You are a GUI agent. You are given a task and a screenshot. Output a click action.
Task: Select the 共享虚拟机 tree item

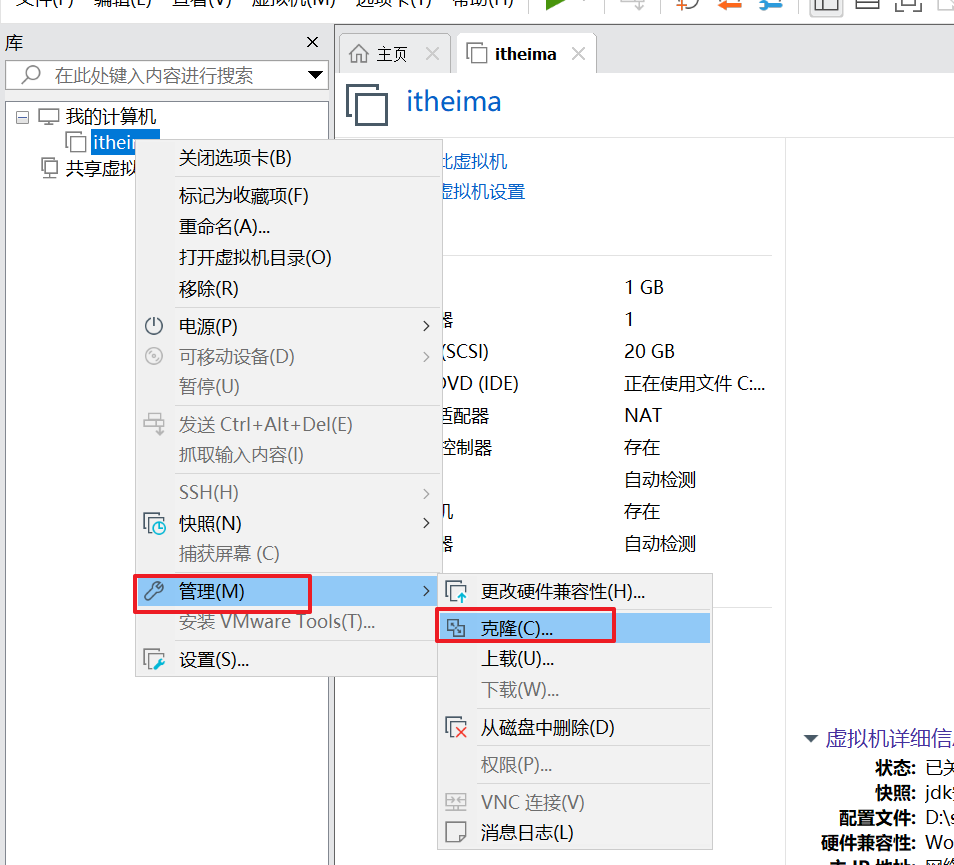pyautogui.click(x=100, y=168)
